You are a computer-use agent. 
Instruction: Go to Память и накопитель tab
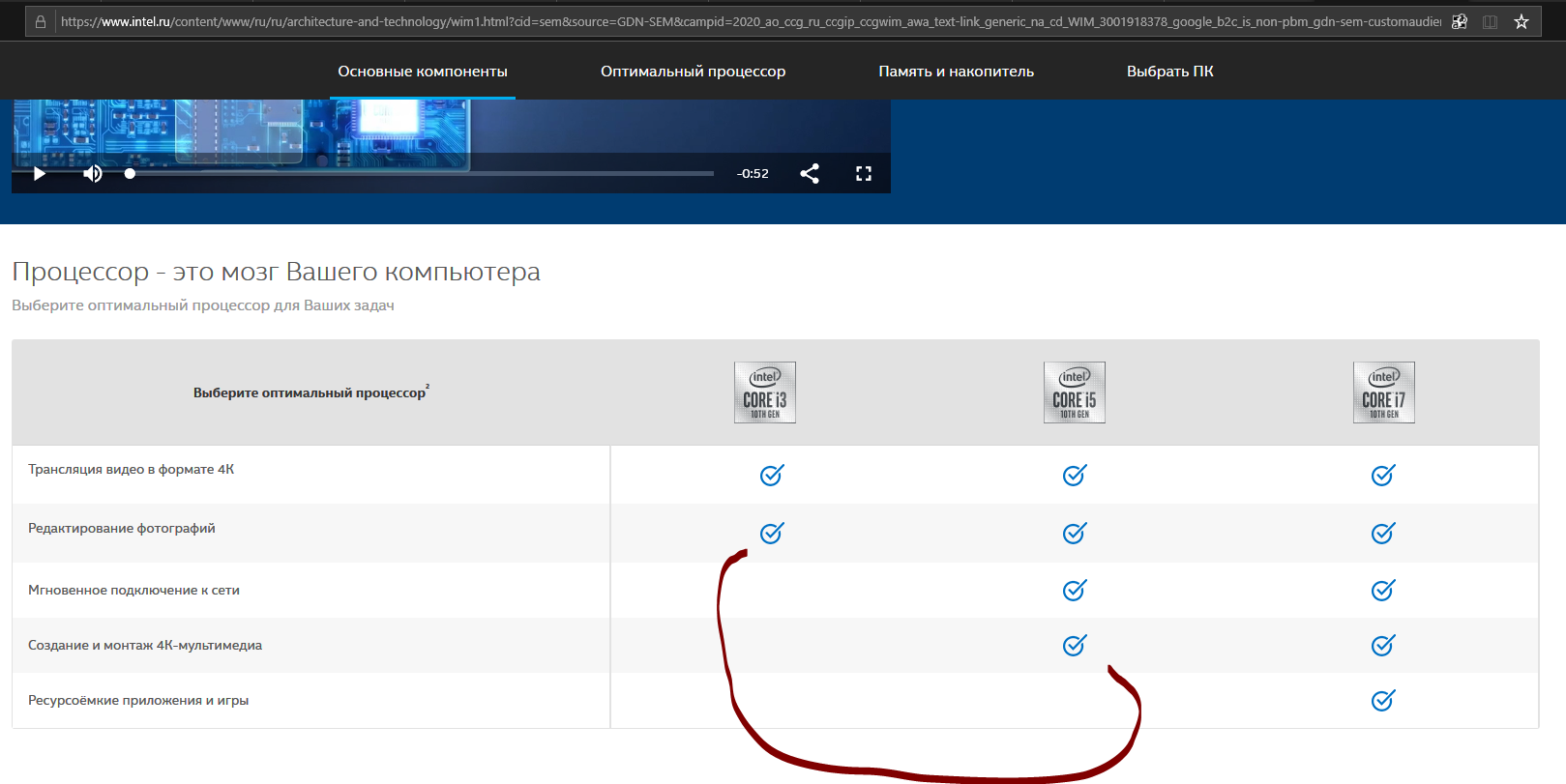[956, 72]
